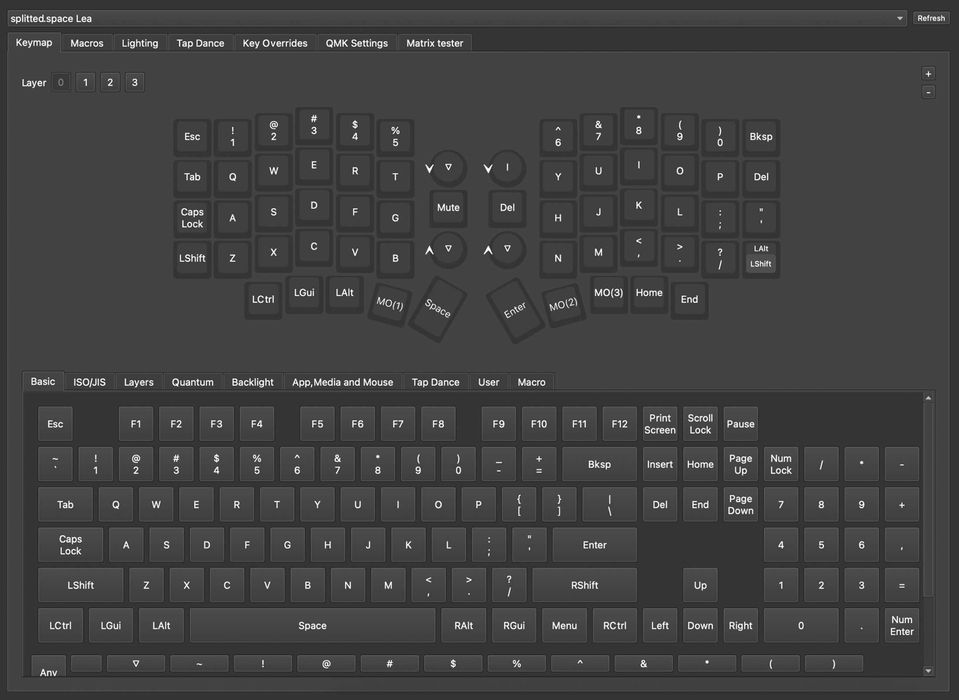Select the rotated Enter thumb key
The image size is (959, 700).
click(515, 310)
